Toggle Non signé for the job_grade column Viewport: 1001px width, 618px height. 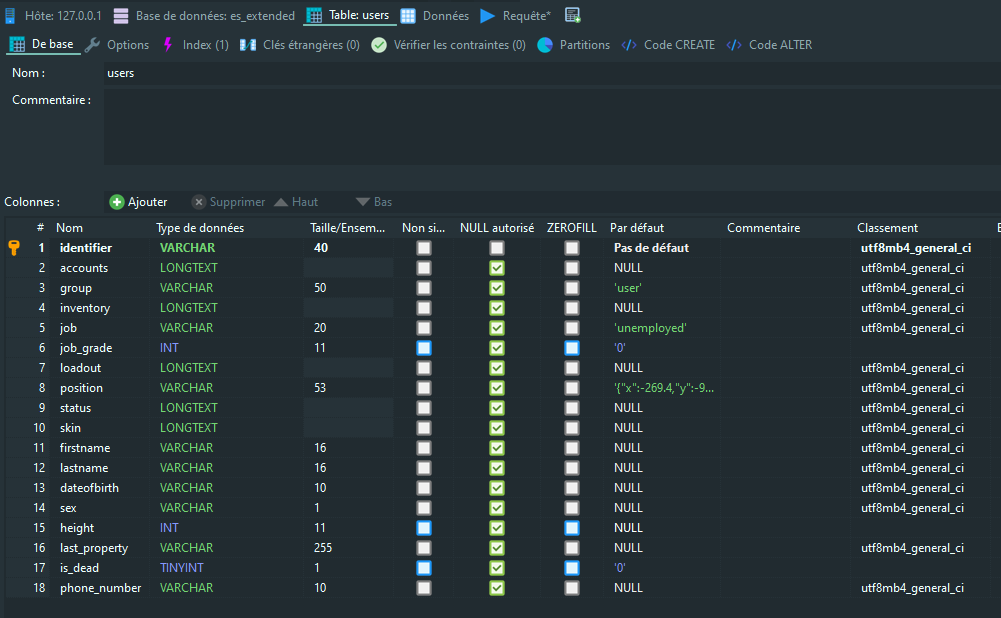422,347
